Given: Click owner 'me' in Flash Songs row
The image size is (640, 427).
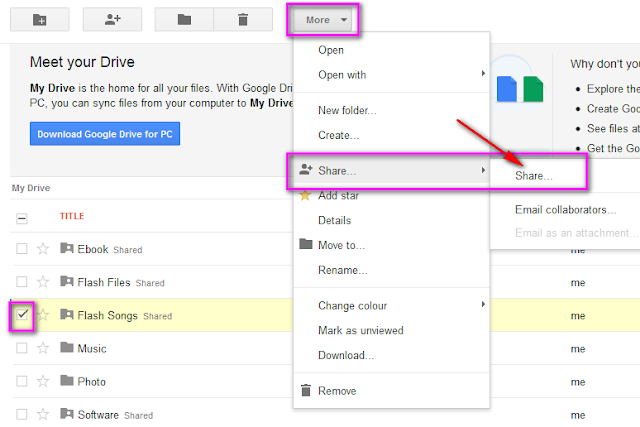Looking at the screenshot, I should [x=578, y=316].
